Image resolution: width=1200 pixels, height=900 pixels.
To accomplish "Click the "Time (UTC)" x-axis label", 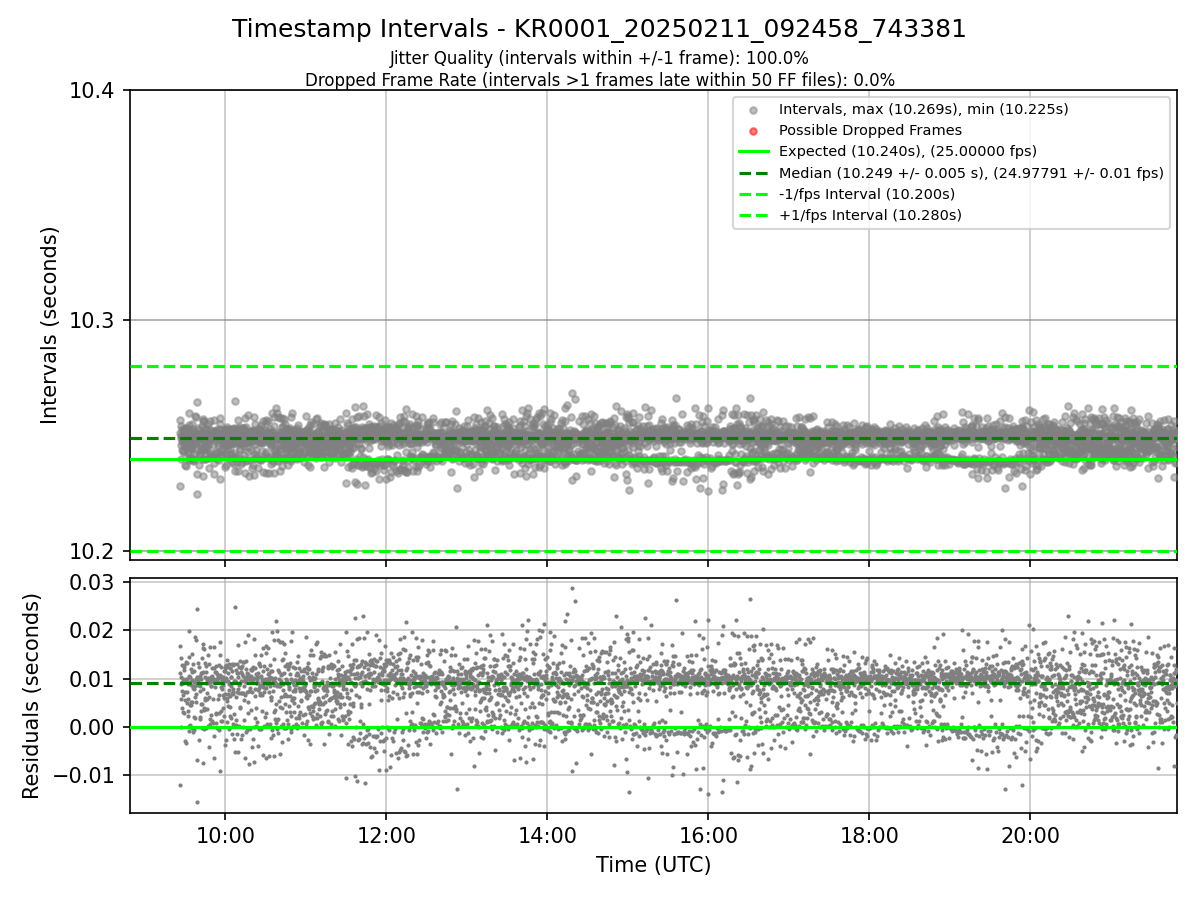I will tap(653, 865).
